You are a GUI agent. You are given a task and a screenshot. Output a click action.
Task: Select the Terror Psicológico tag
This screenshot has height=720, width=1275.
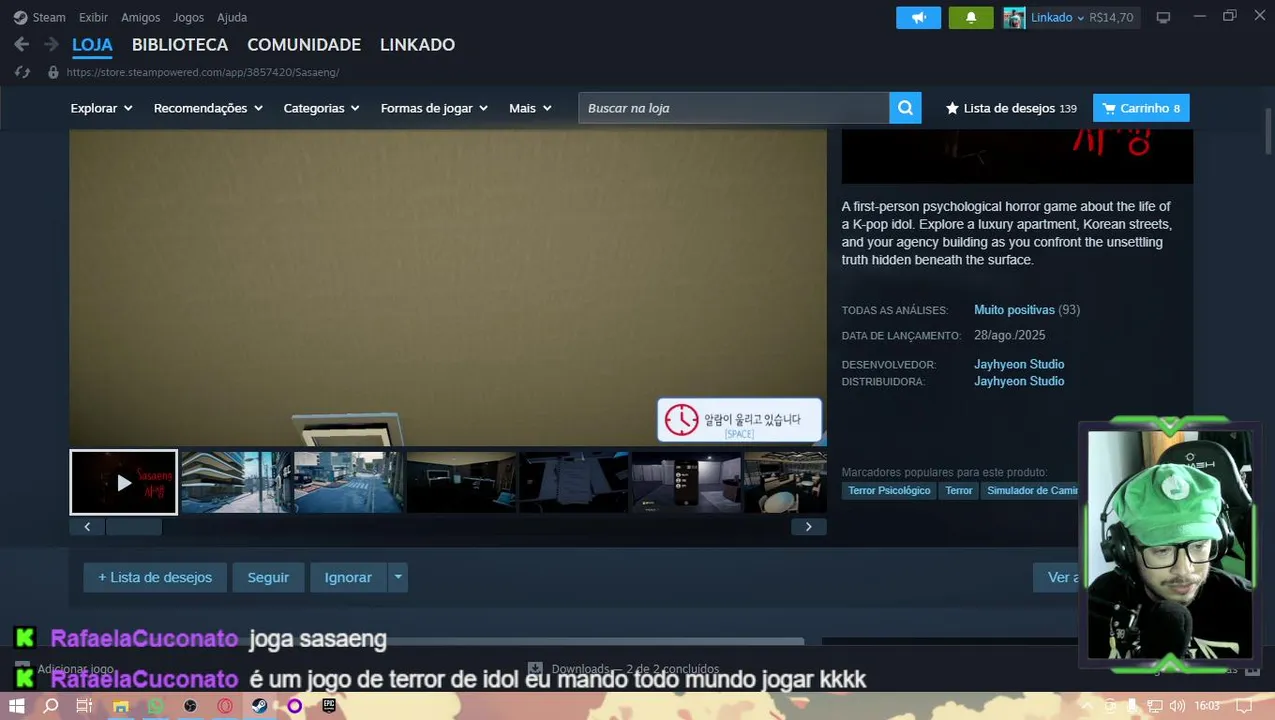(x=889, y=490)
